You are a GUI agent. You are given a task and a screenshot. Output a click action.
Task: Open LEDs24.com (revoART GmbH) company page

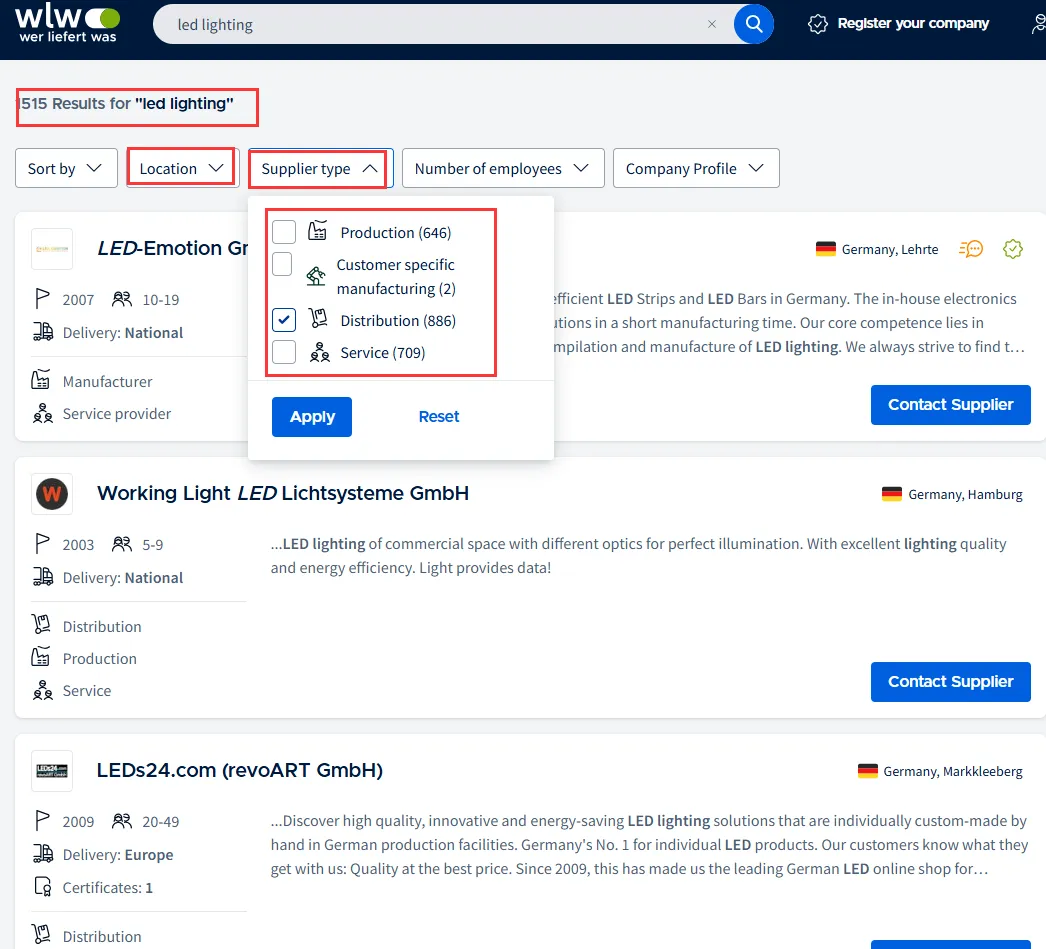pos(240,770)
